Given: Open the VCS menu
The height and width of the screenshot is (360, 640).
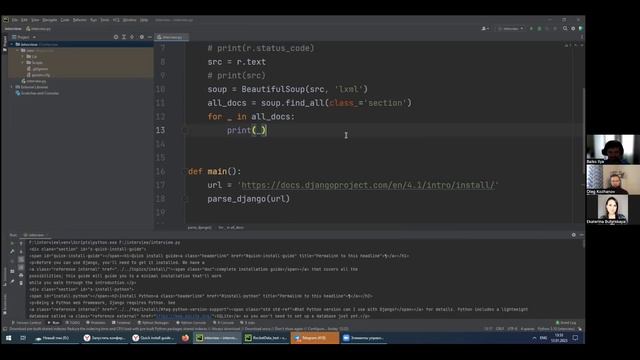Looking at the screenshot, I should (x=116, y=20).
